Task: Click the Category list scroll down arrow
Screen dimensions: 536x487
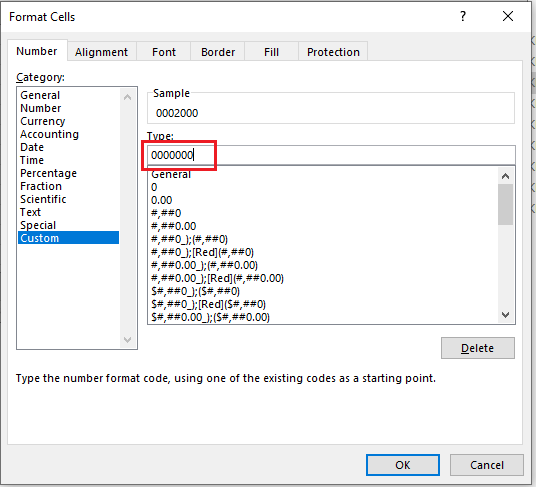Action: click(x=128, y=340)
